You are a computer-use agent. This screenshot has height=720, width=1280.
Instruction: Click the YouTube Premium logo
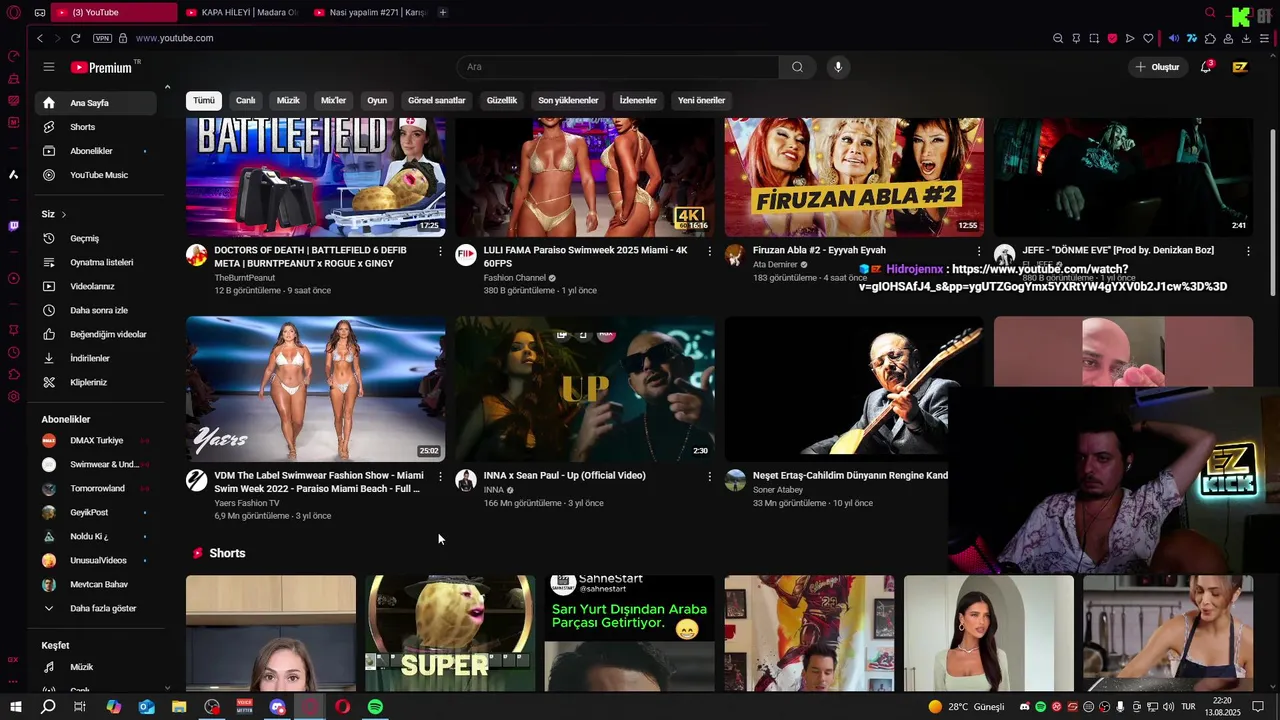(101, 67)
